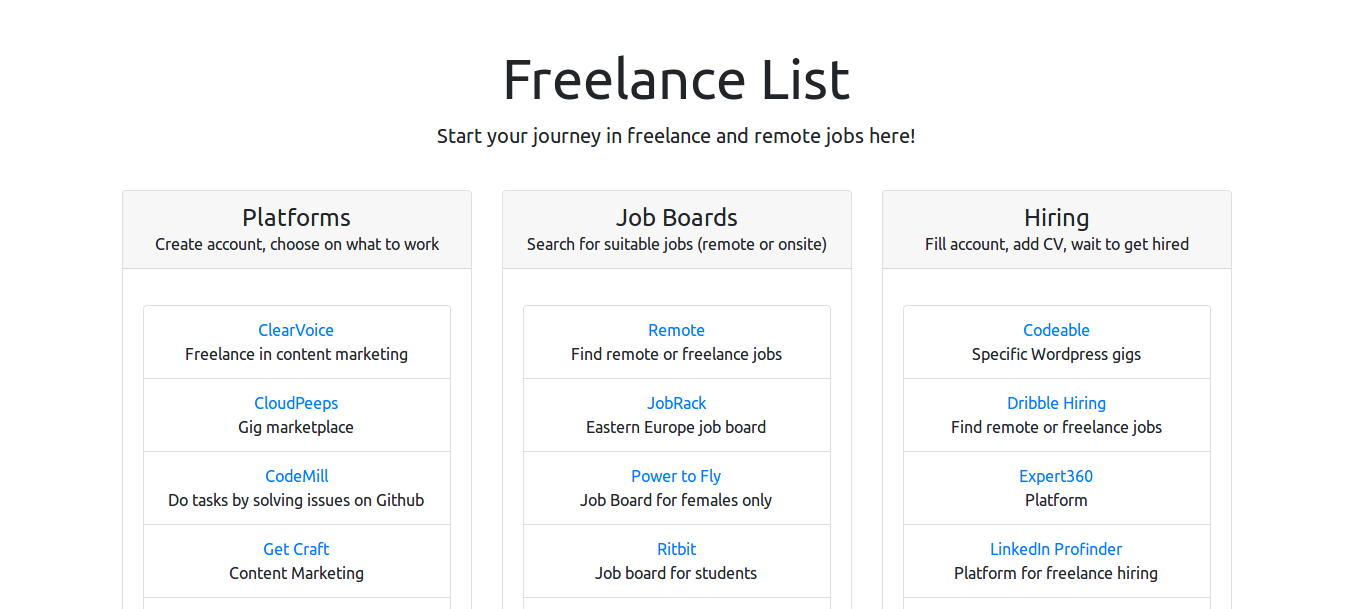
Task: Select the Job Boards column header
Action: [x=676, y=217]
